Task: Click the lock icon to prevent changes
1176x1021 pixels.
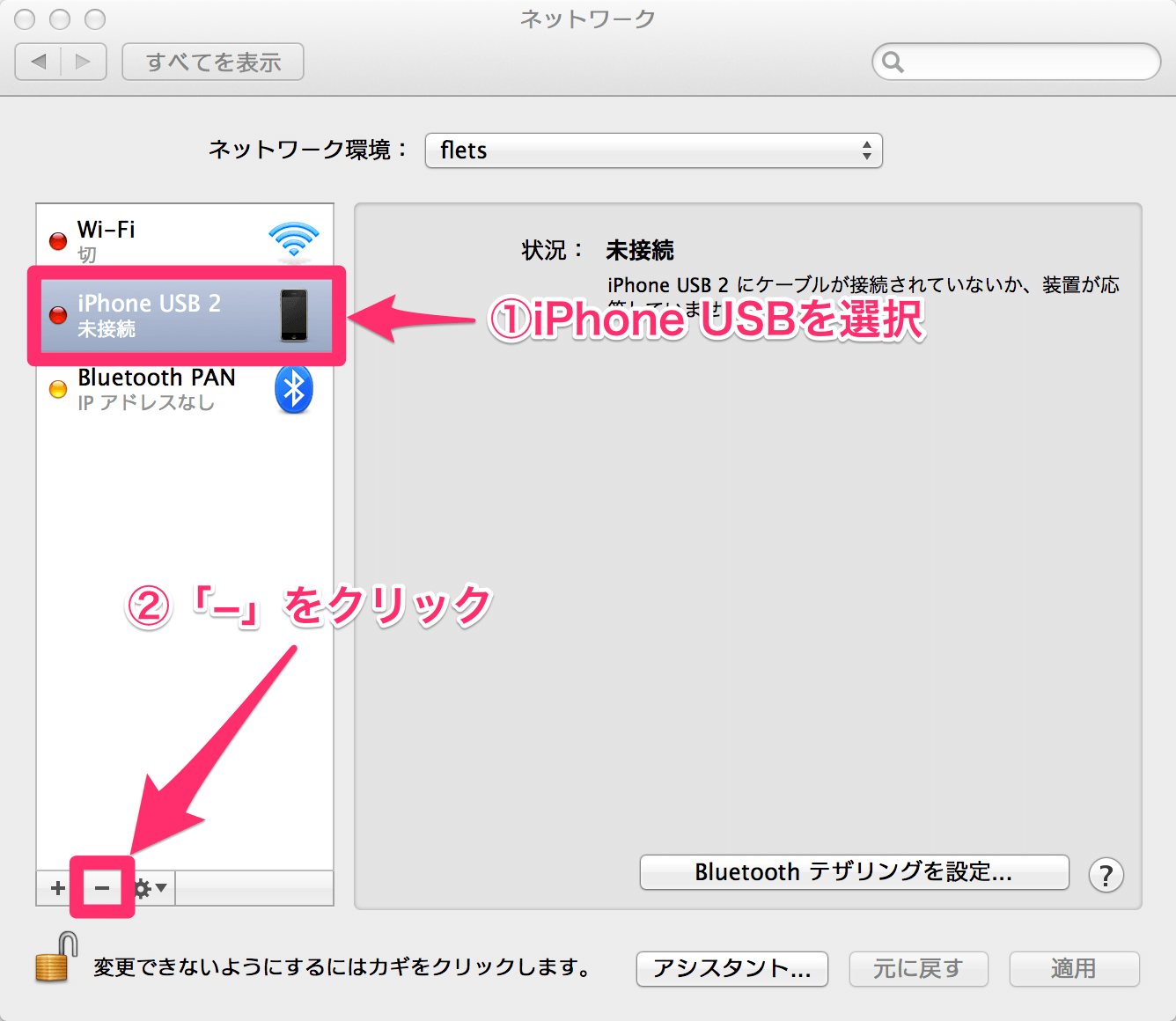Action: coord(55,958)
